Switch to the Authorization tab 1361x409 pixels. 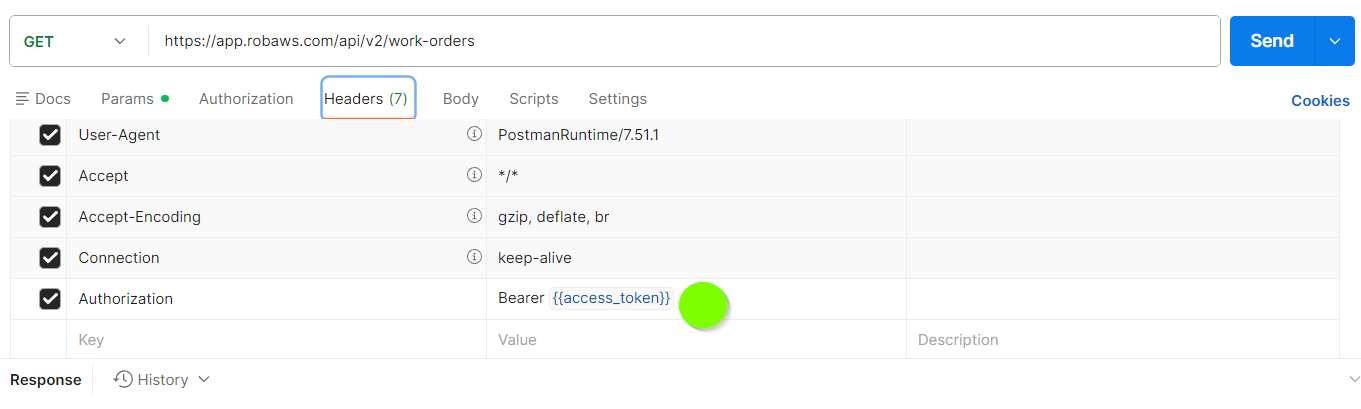click(x=246, y=99)
